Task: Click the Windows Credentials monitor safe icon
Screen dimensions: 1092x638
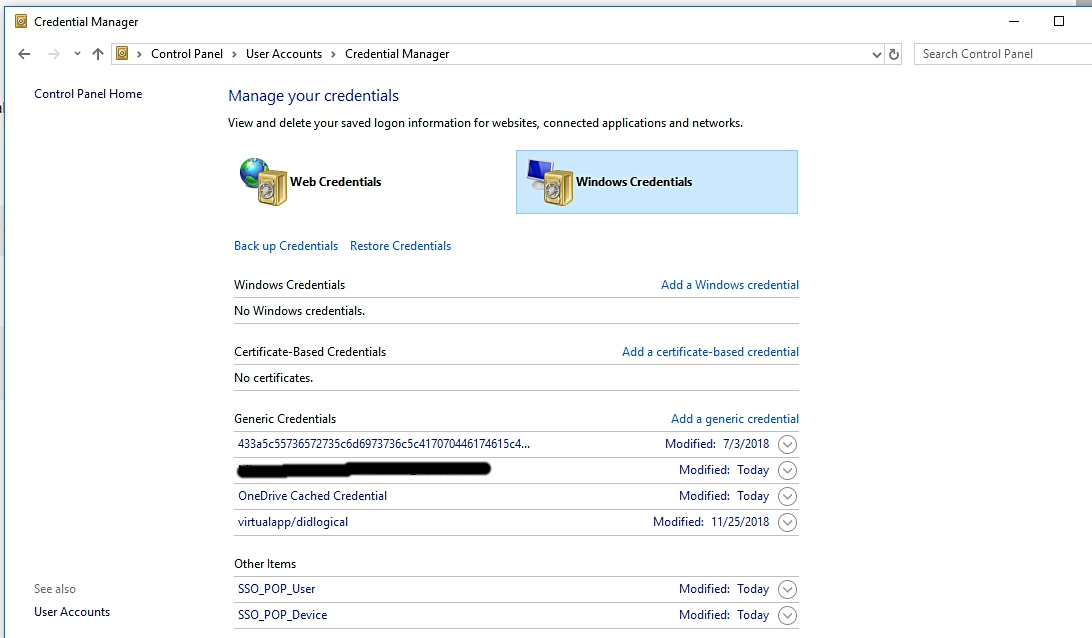Action: pos(549,182)
